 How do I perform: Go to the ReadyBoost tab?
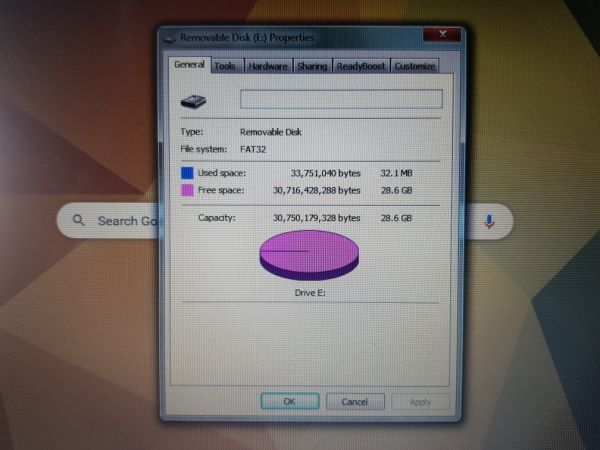361,66
